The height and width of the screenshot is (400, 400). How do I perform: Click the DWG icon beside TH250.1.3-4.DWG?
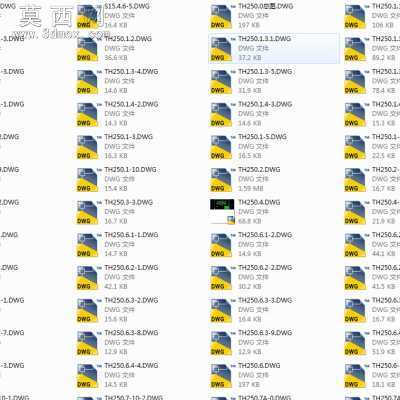click(87, 82)
